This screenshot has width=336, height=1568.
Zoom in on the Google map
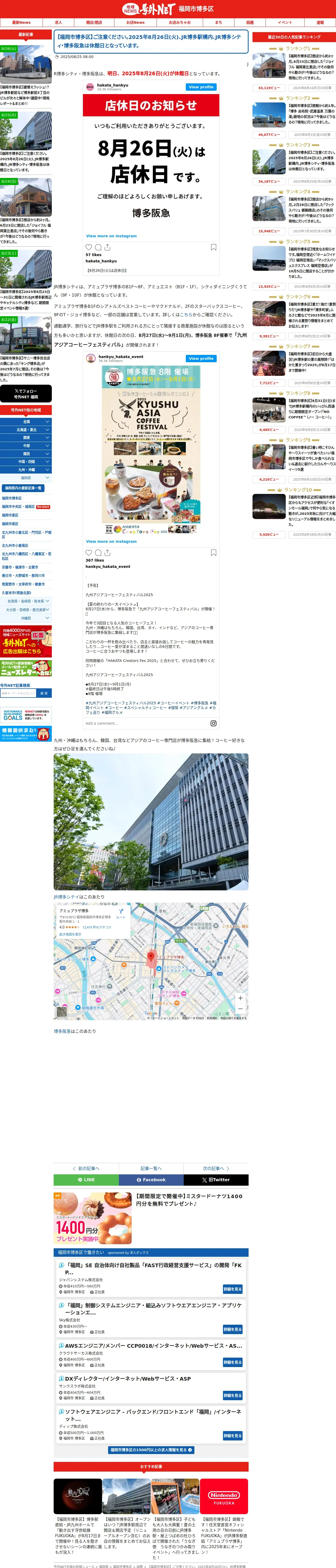240,998
